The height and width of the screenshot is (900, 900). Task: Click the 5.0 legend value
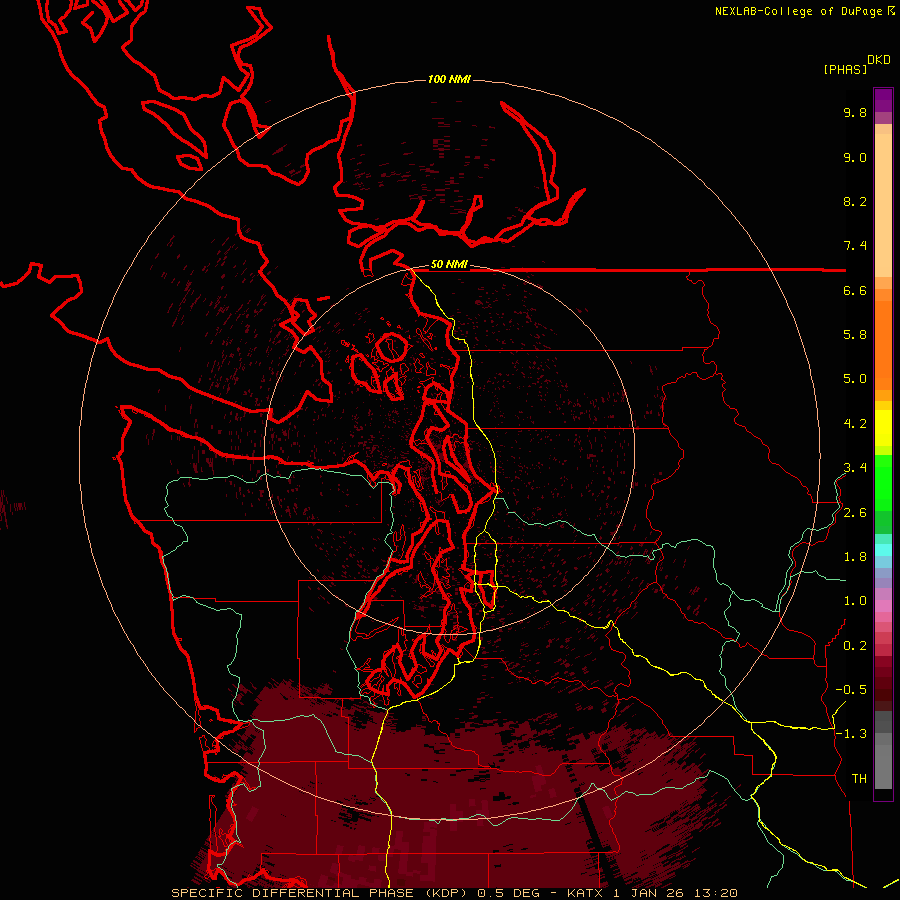855,379
